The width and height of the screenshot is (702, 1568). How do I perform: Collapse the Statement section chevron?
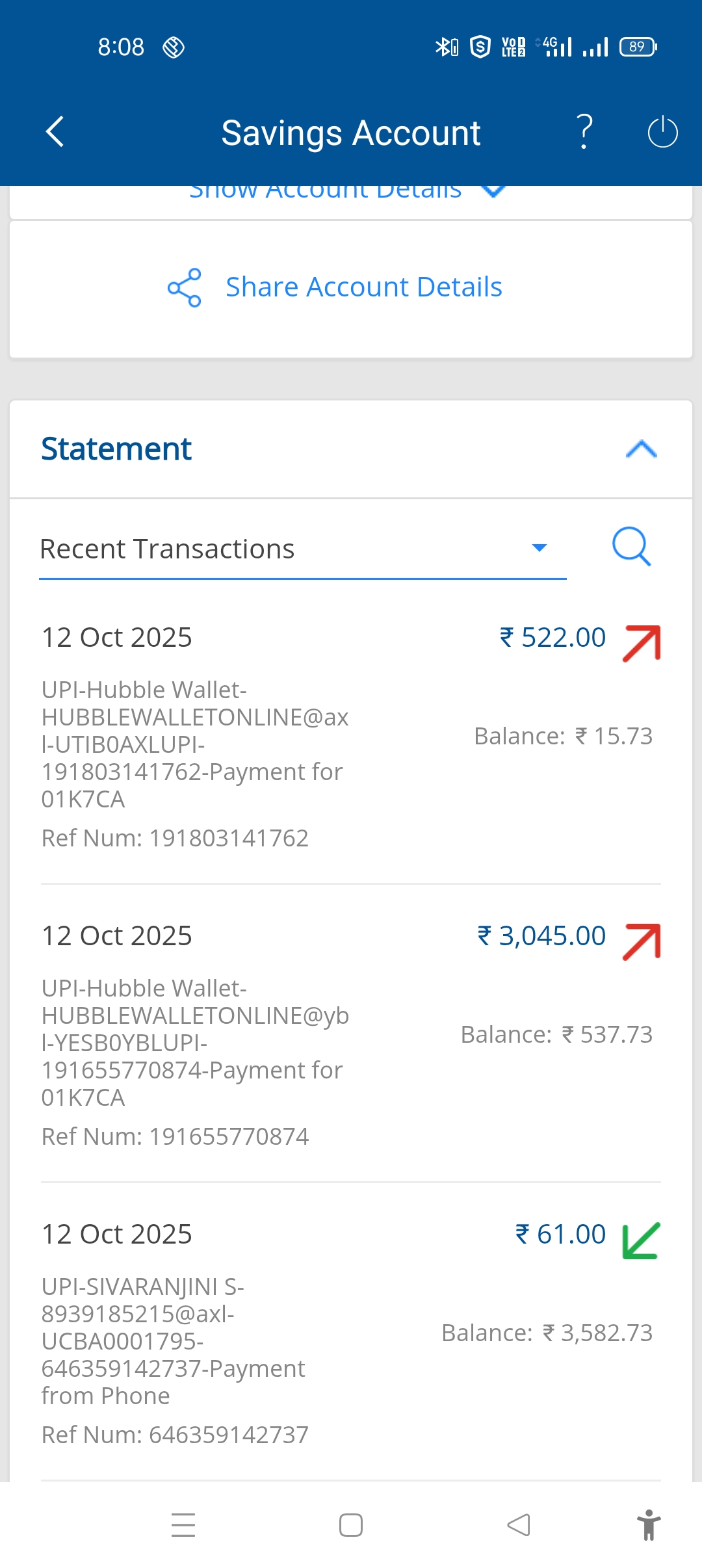(641, 449)
